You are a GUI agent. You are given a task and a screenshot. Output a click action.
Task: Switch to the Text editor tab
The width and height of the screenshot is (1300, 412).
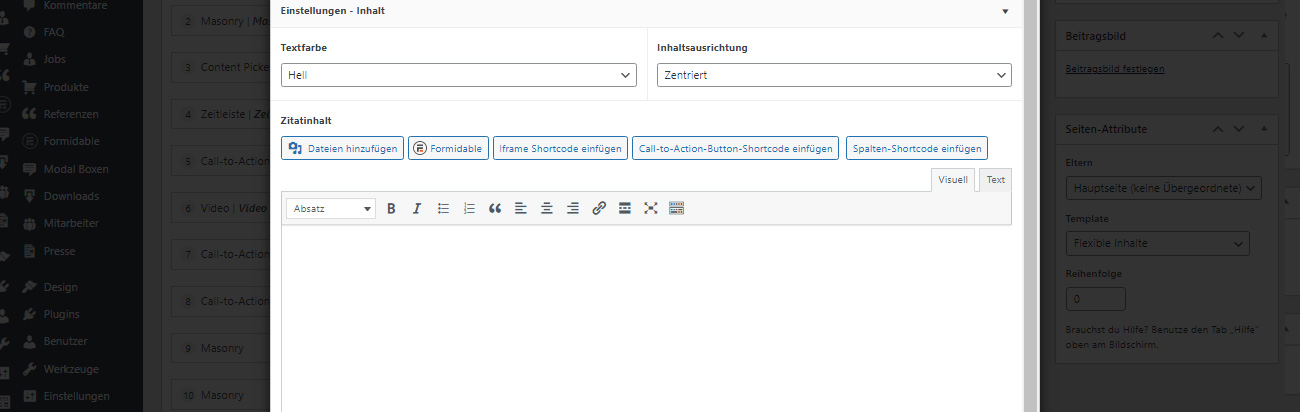[995, 180]
